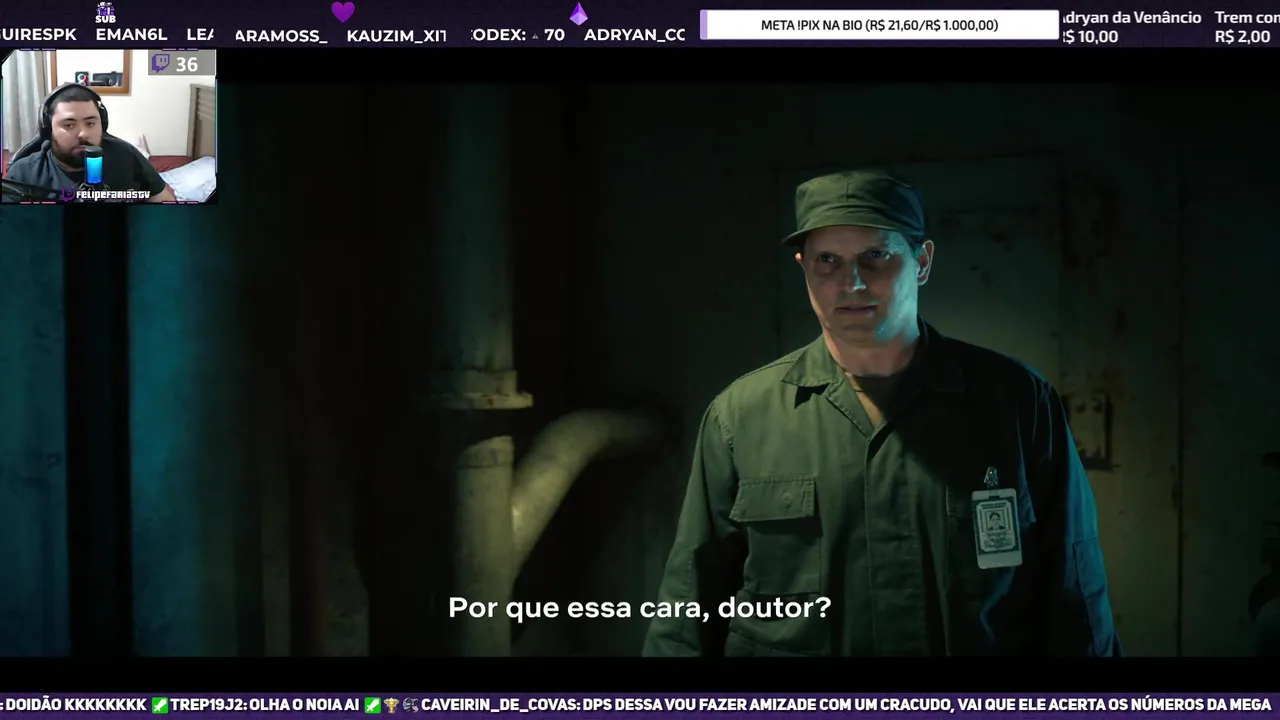Click the green check badge after NOIA AI
Screen dimensions: 1280x720
(x=372, y=705)
